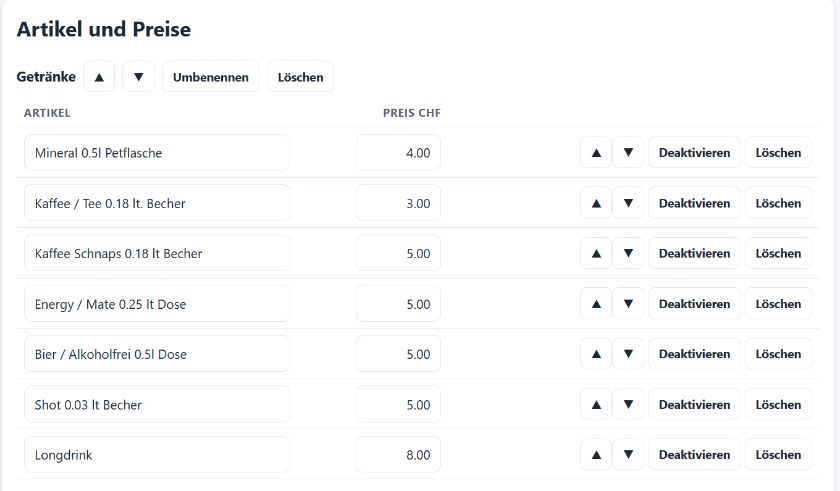Move Longdrink row down

pos(628,455)
